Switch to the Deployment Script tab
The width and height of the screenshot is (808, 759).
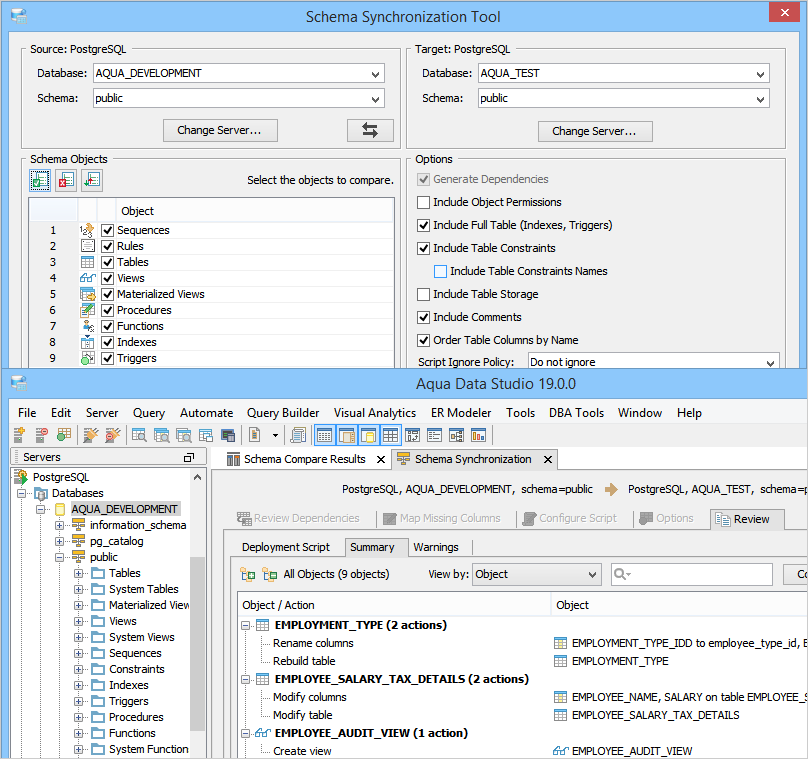click(285, 547)
